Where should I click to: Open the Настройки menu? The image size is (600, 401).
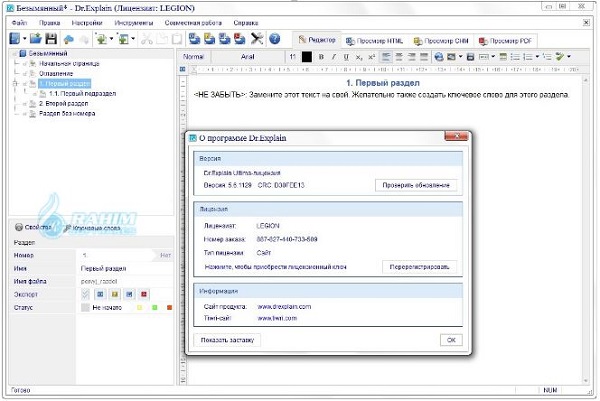pos(87,23)
